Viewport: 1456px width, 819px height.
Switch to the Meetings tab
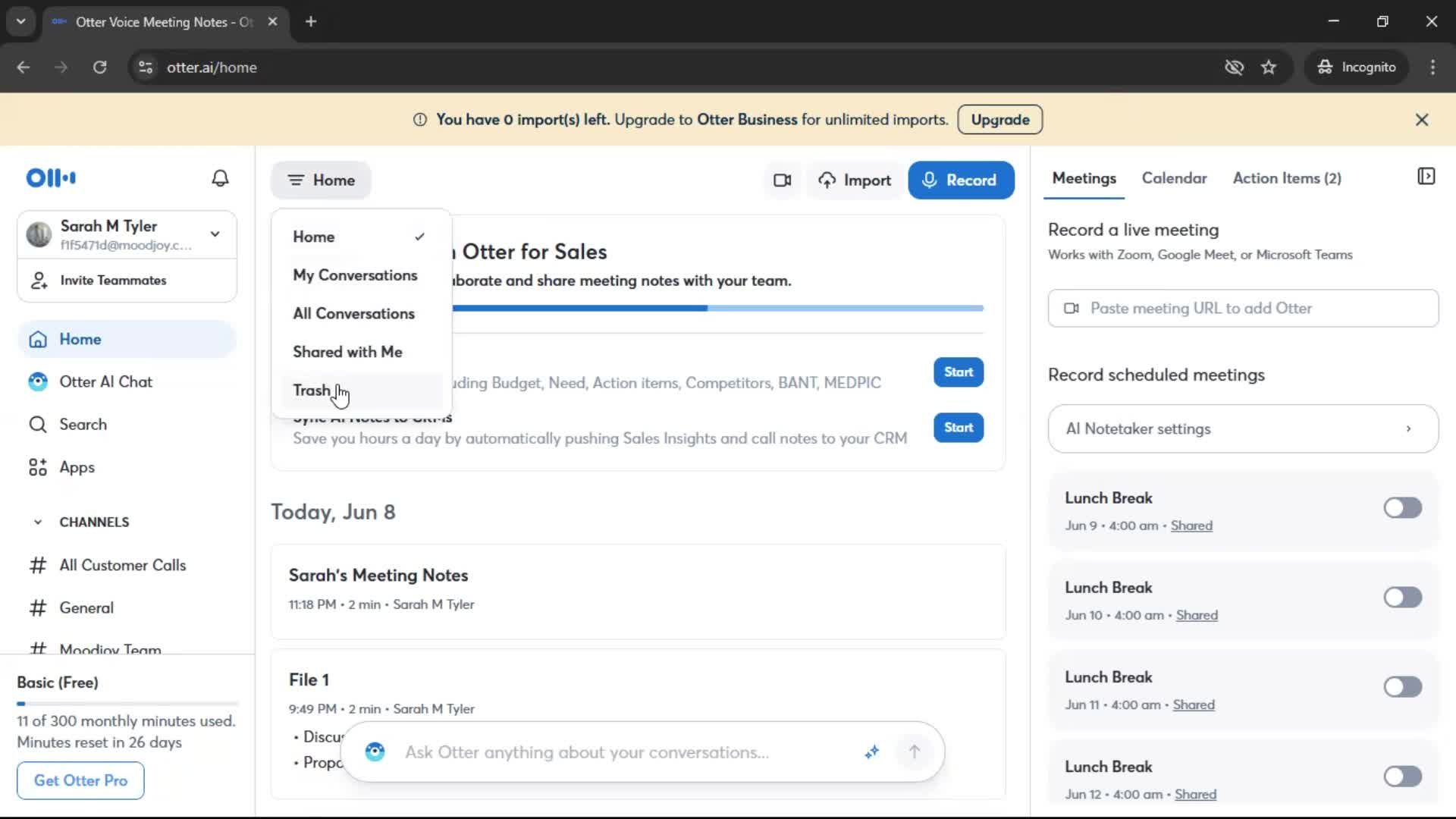pyautogui.click(x=1084, y=178)
